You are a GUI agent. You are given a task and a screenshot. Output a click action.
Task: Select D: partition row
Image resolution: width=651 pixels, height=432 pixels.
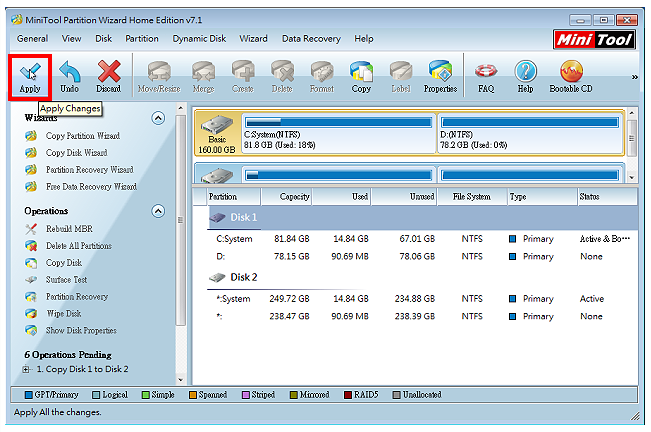pos(423,256)
